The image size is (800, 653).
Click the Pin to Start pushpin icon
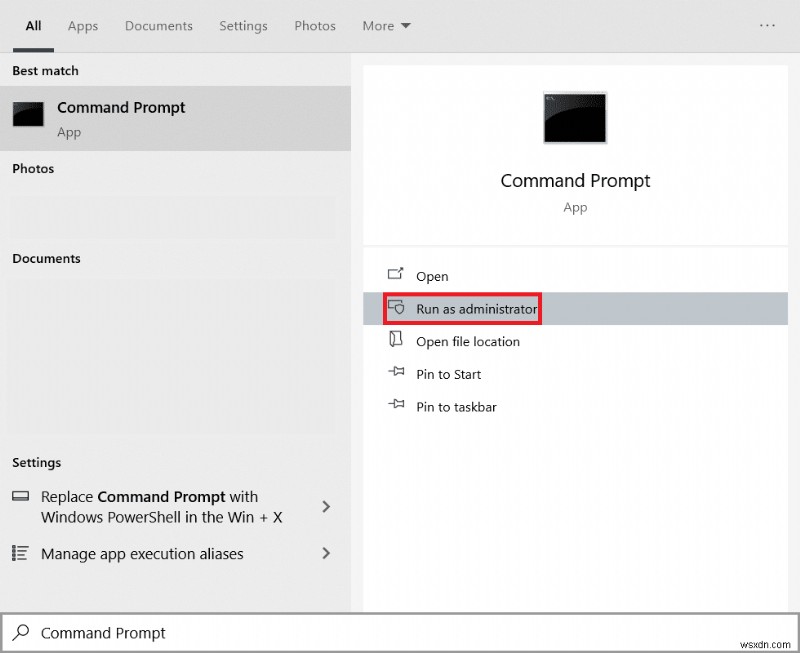[396, 373]
